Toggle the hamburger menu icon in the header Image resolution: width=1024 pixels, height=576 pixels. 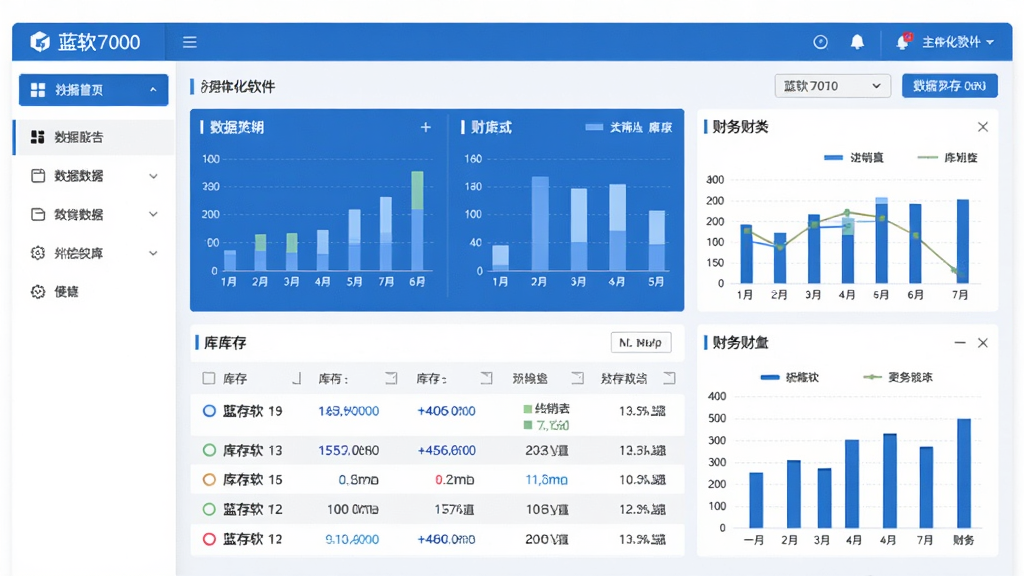[189, 42]
